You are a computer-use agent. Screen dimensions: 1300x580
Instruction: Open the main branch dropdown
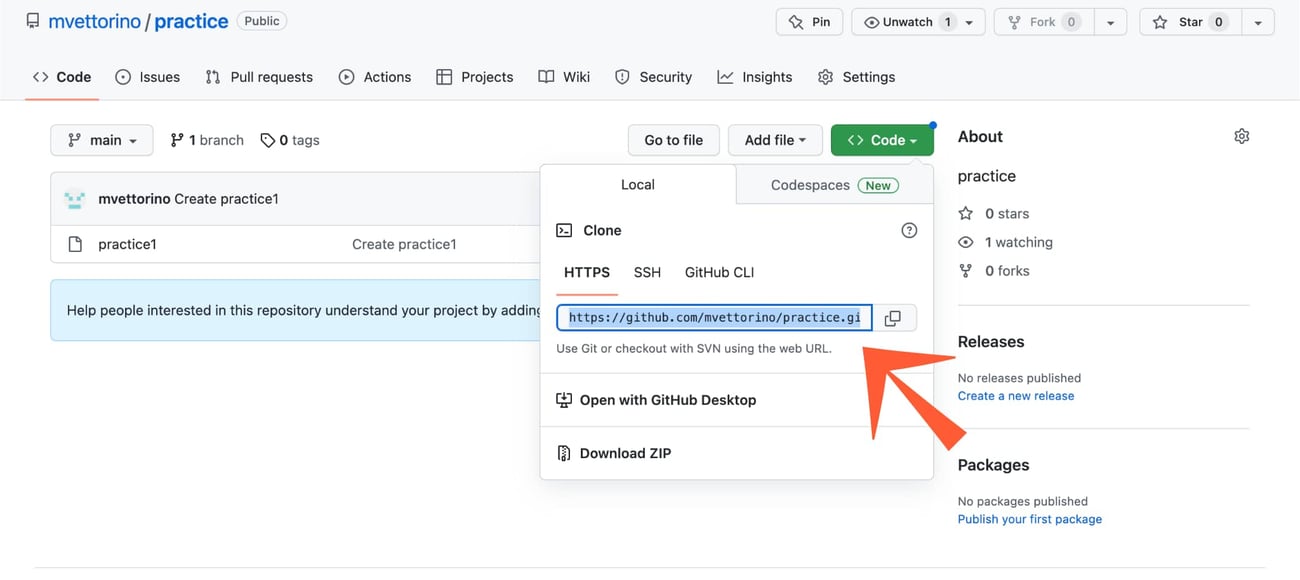click(x=102, y=140)
